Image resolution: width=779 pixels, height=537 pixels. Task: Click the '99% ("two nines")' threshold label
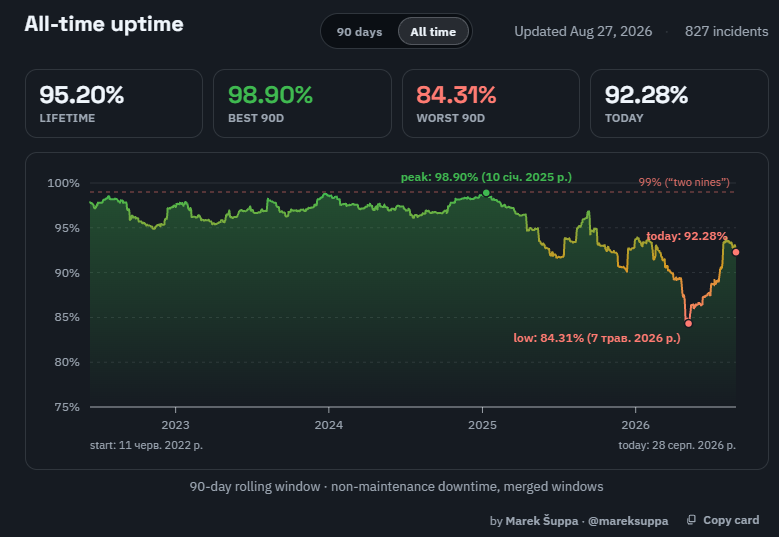tap(684, 182)
